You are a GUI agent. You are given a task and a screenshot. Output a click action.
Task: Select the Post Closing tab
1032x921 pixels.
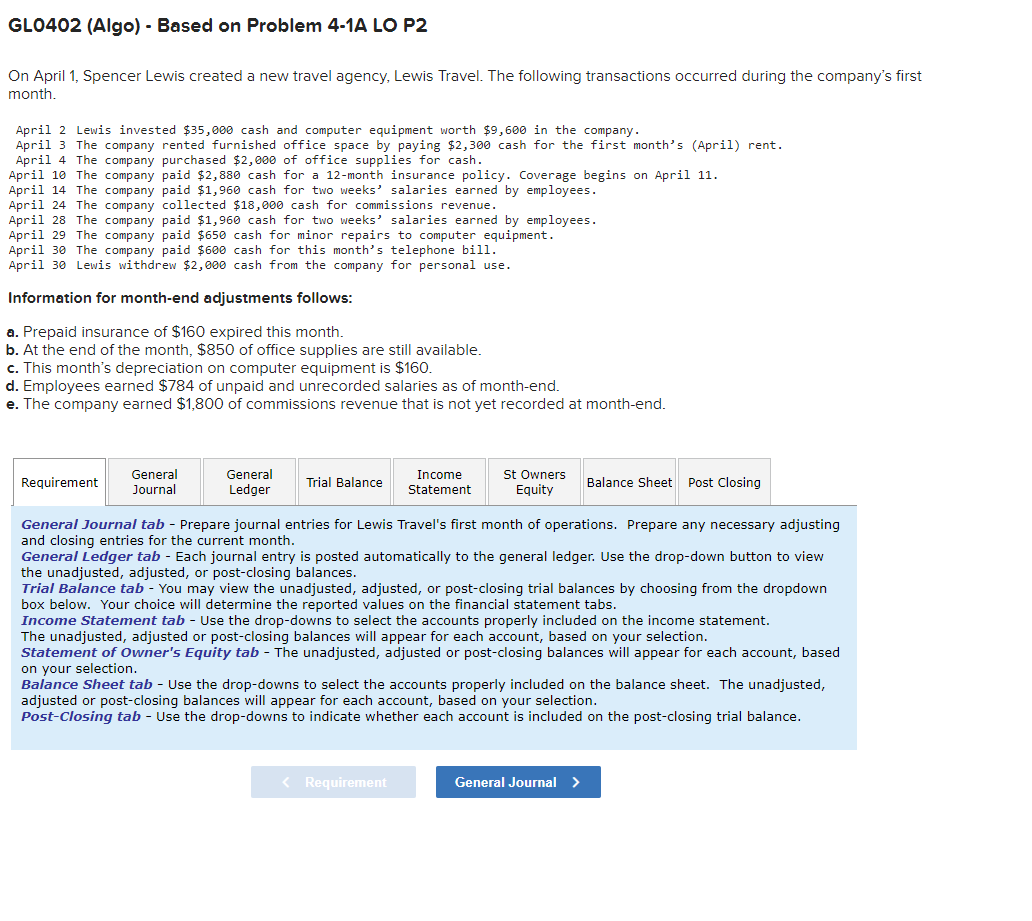(x=724, y=482)
